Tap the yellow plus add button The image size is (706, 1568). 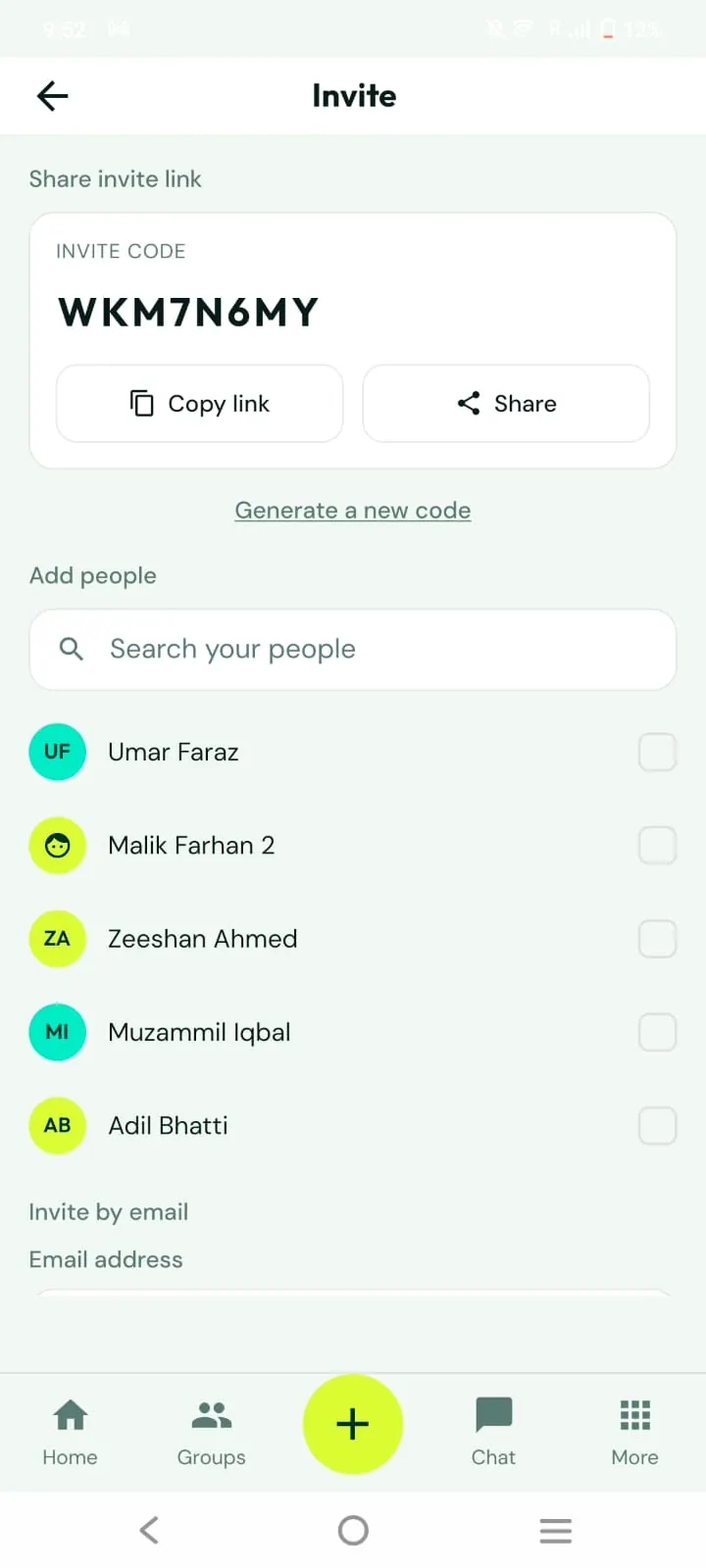click(x=353, y=1424)
